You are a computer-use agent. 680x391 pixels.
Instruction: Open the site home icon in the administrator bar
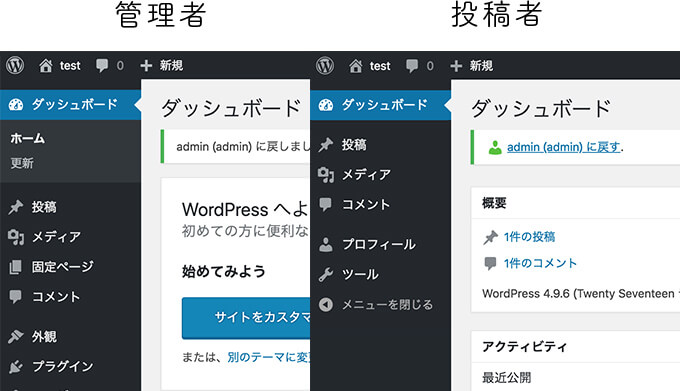[x=46, y=65]
